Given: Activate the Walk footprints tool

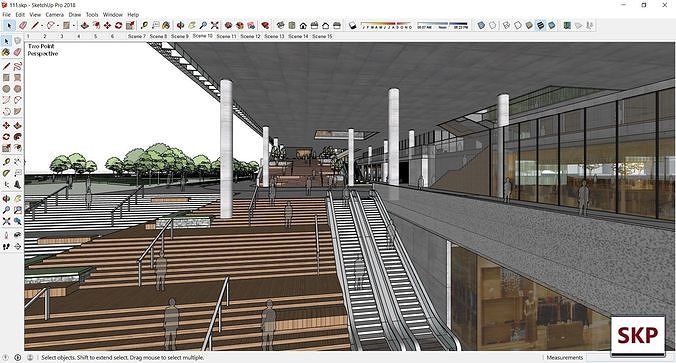Looking at the screenshot, I should pos(6,247).
